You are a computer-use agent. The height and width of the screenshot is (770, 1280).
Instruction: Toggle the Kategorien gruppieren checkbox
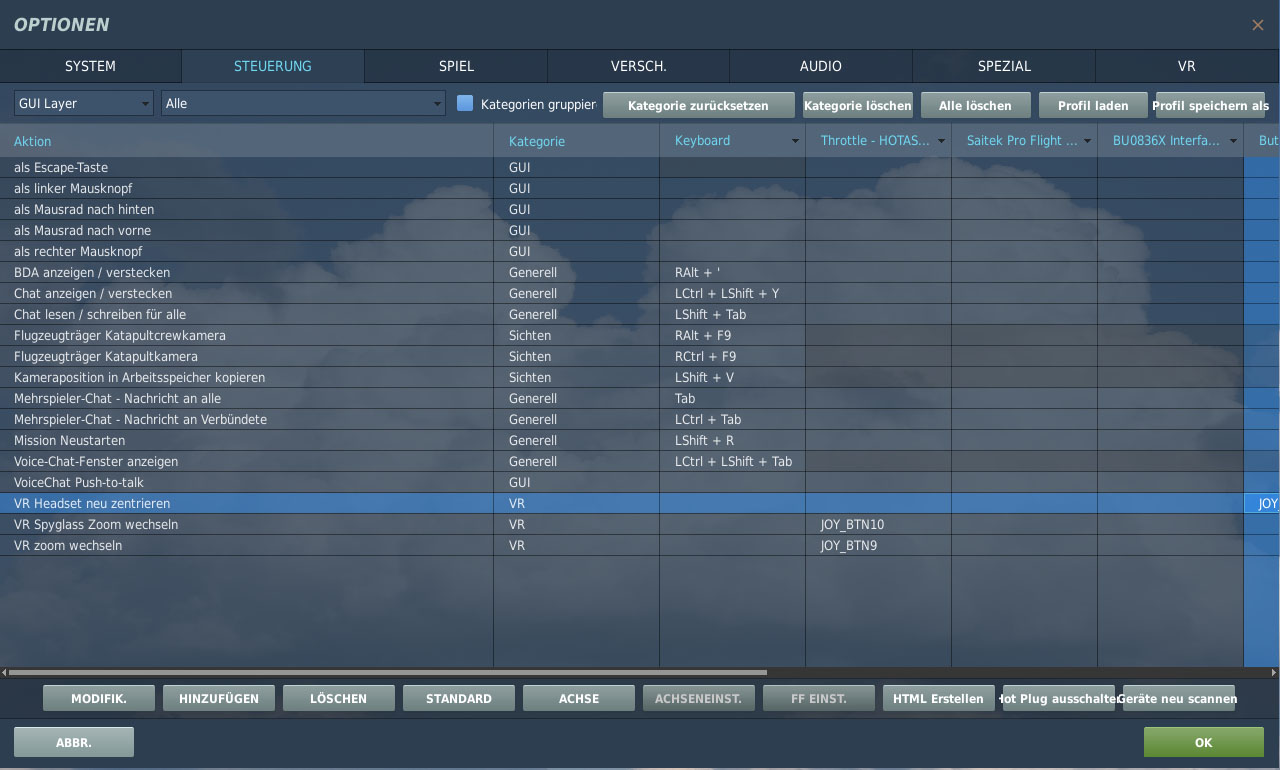click(x=465, y=104)
